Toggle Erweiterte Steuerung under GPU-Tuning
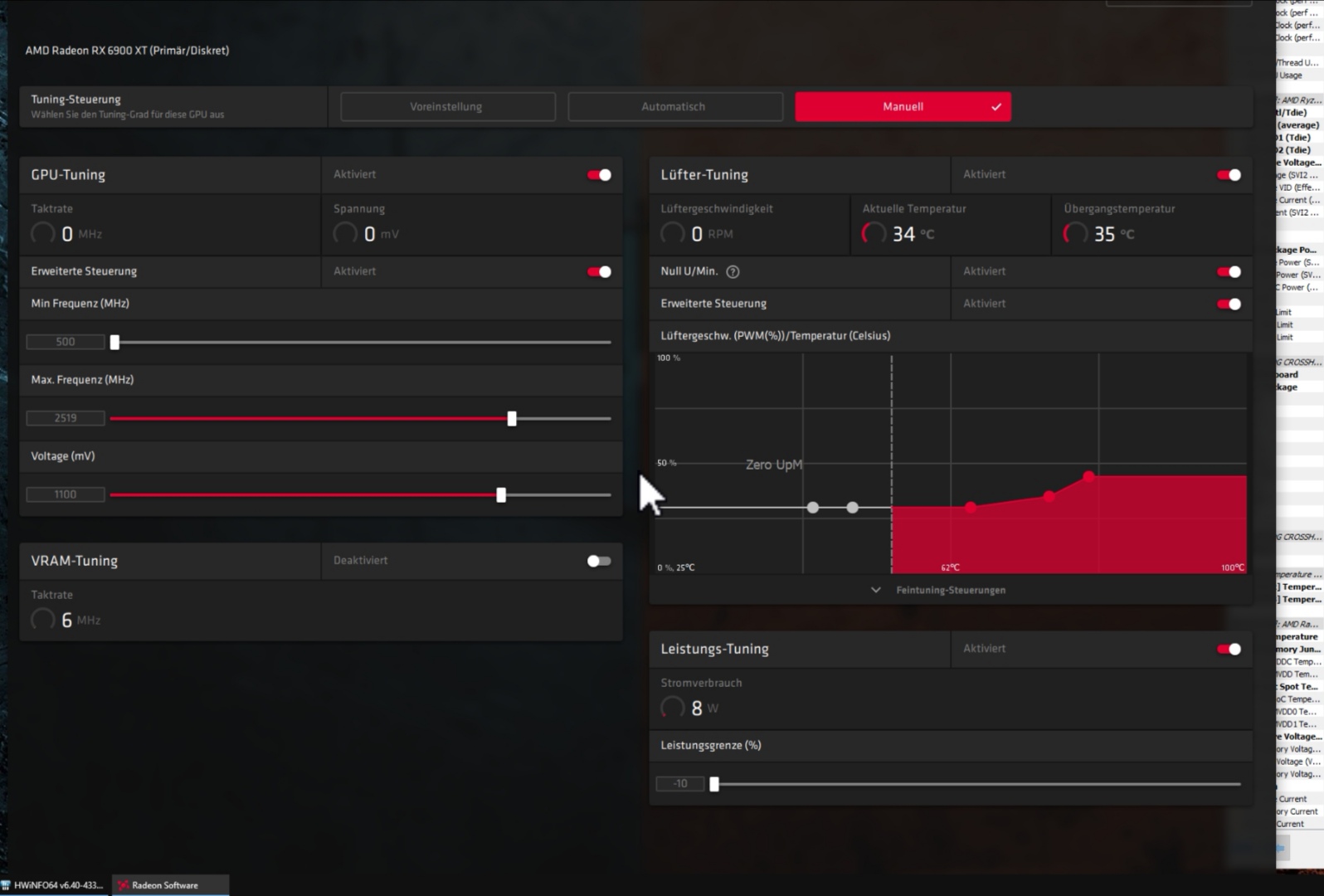The width and height of the screenshot is (1324, 896). point(599,271)
